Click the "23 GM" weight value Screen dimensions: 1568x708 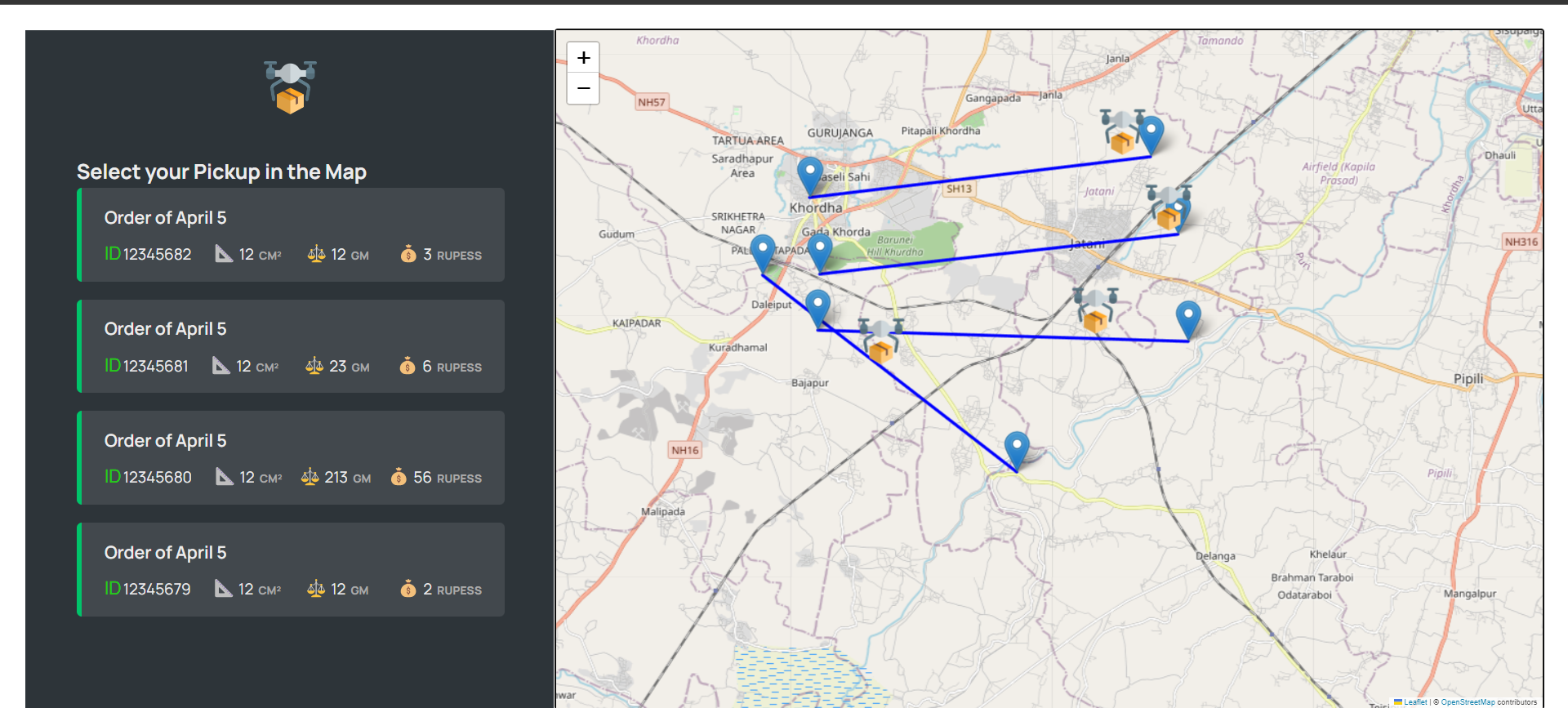350,367
